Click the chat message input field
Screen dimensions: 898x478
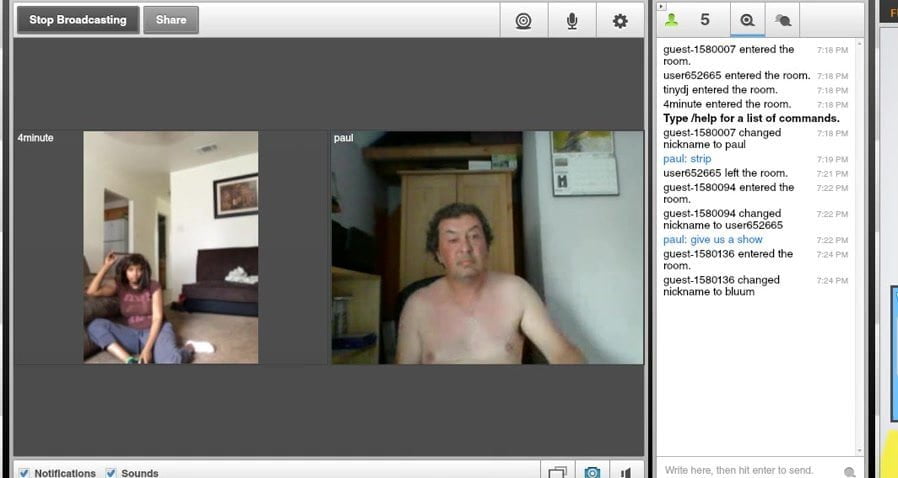click(750, 470)
